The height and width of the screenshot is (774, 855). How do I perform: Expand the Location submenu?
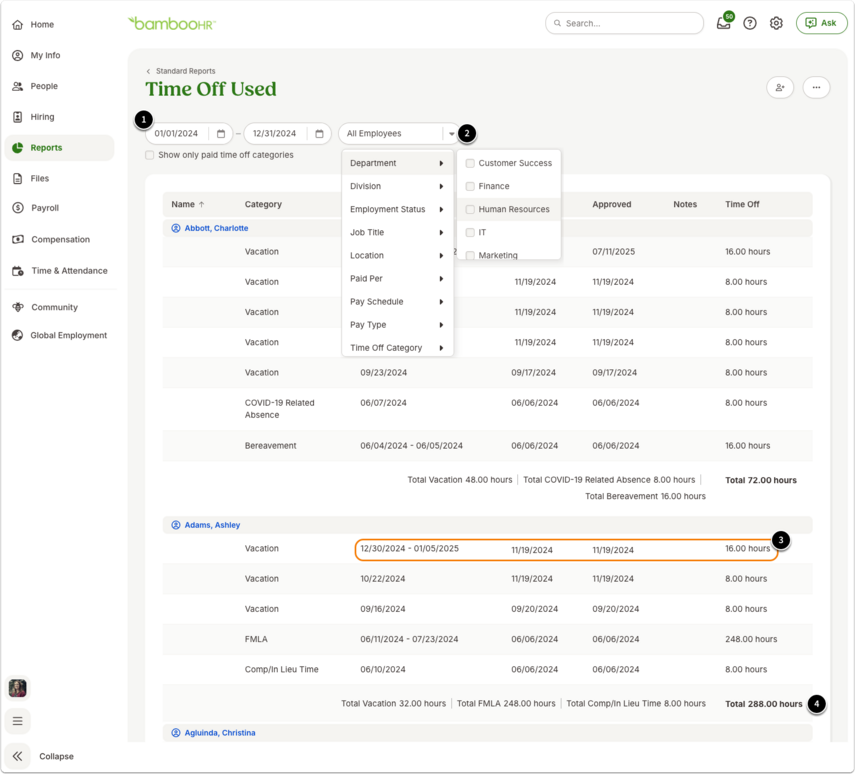(x=398, y=255)
